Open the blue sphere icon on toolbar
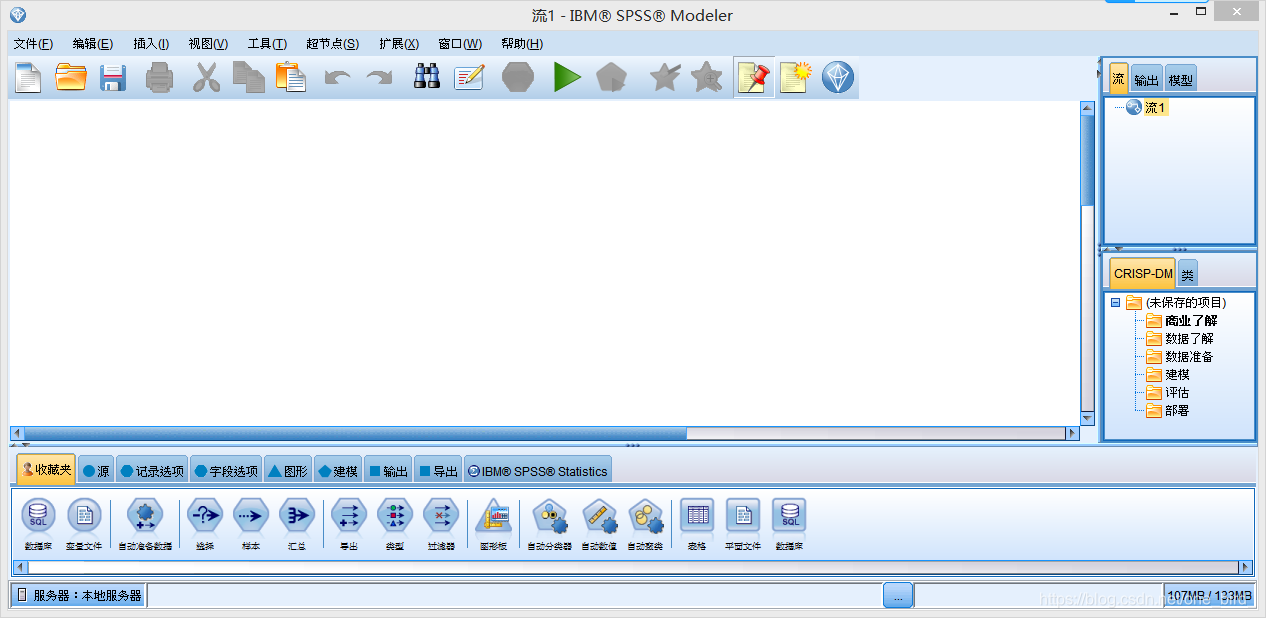Viewport: 1266px width, 618px height. pyautogui.click(x=838, y=77)
